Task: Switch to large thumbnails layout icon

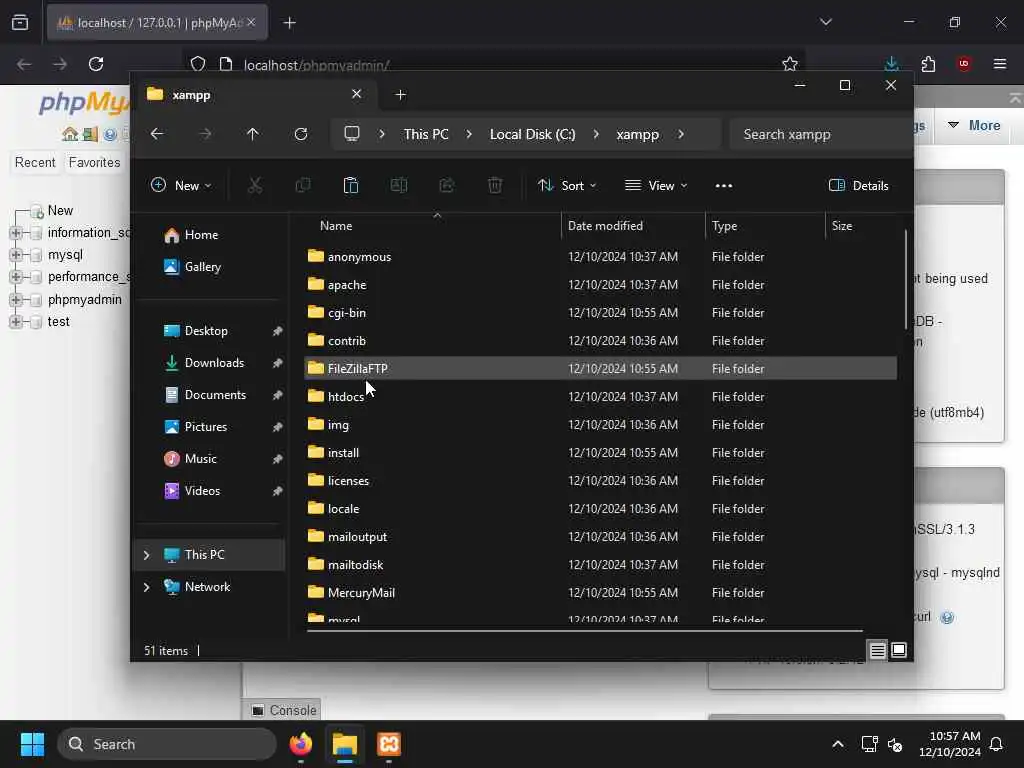Action: coord(899,650)
